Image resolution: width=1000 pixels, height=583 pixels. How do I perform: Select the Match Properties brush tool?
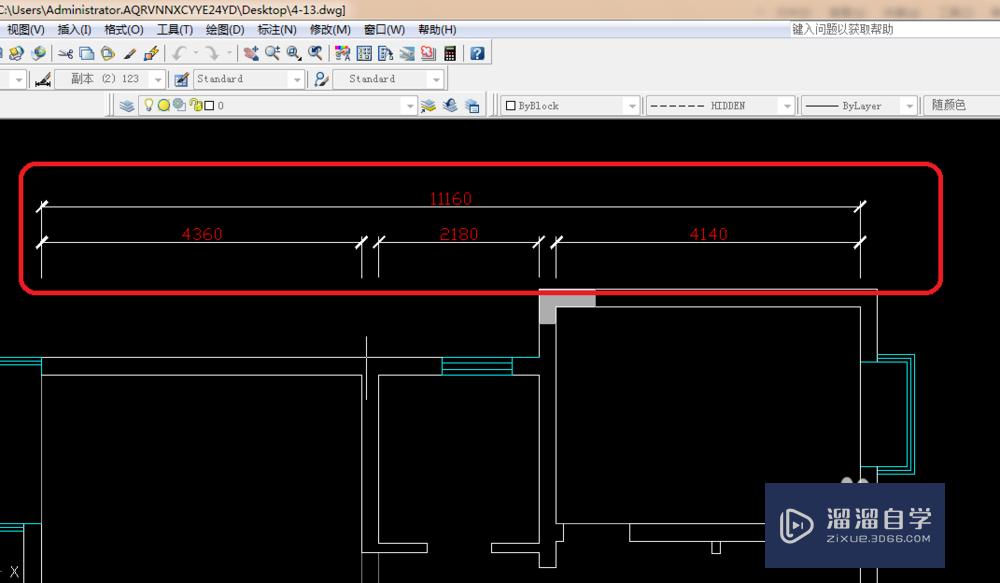[x=129, y=54]
